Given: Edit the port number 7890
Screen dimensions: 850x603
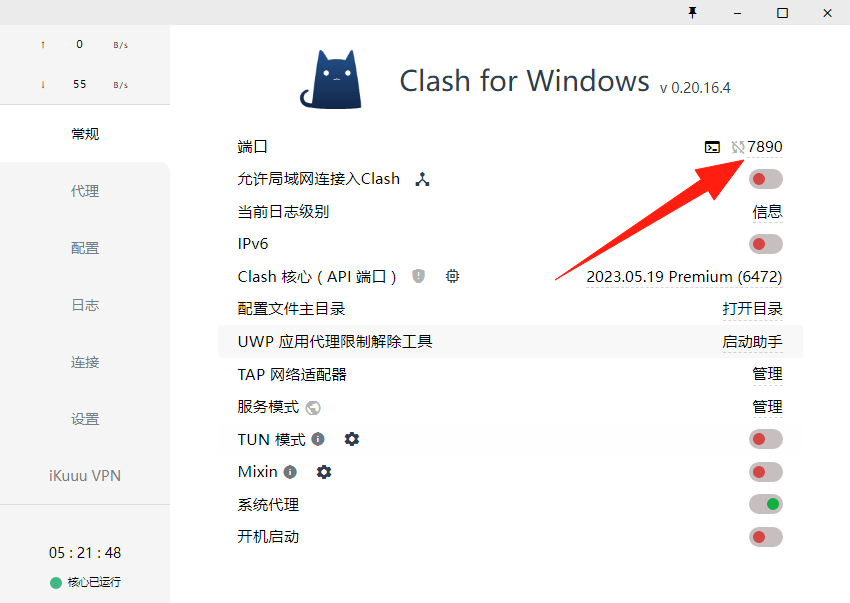Looking at the screenshot, I should tap(764, 146).
